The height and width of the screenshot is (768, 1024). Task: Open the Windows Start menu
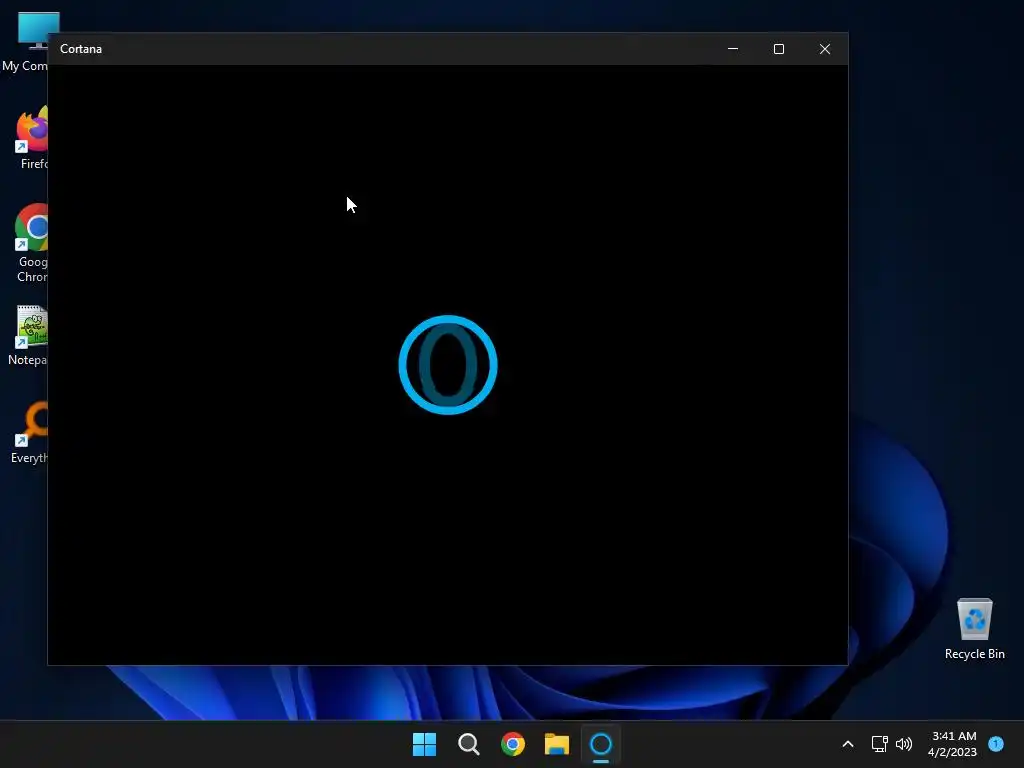pos(424,744)
